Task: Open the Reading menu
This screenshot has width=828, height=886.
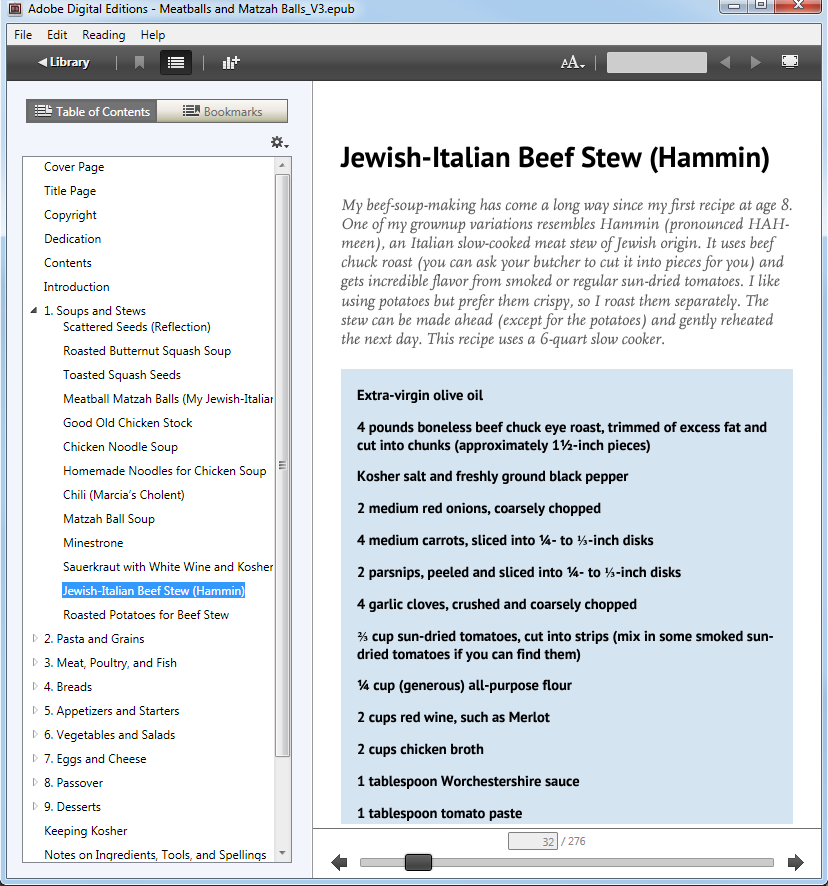Action: coord(103,35)
